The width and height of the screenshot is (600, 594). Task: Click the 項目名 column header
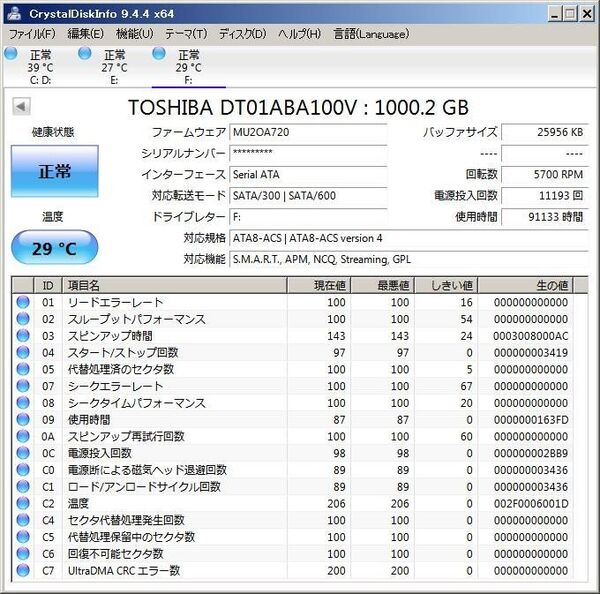pyautogui.click(x=174, y=285)
